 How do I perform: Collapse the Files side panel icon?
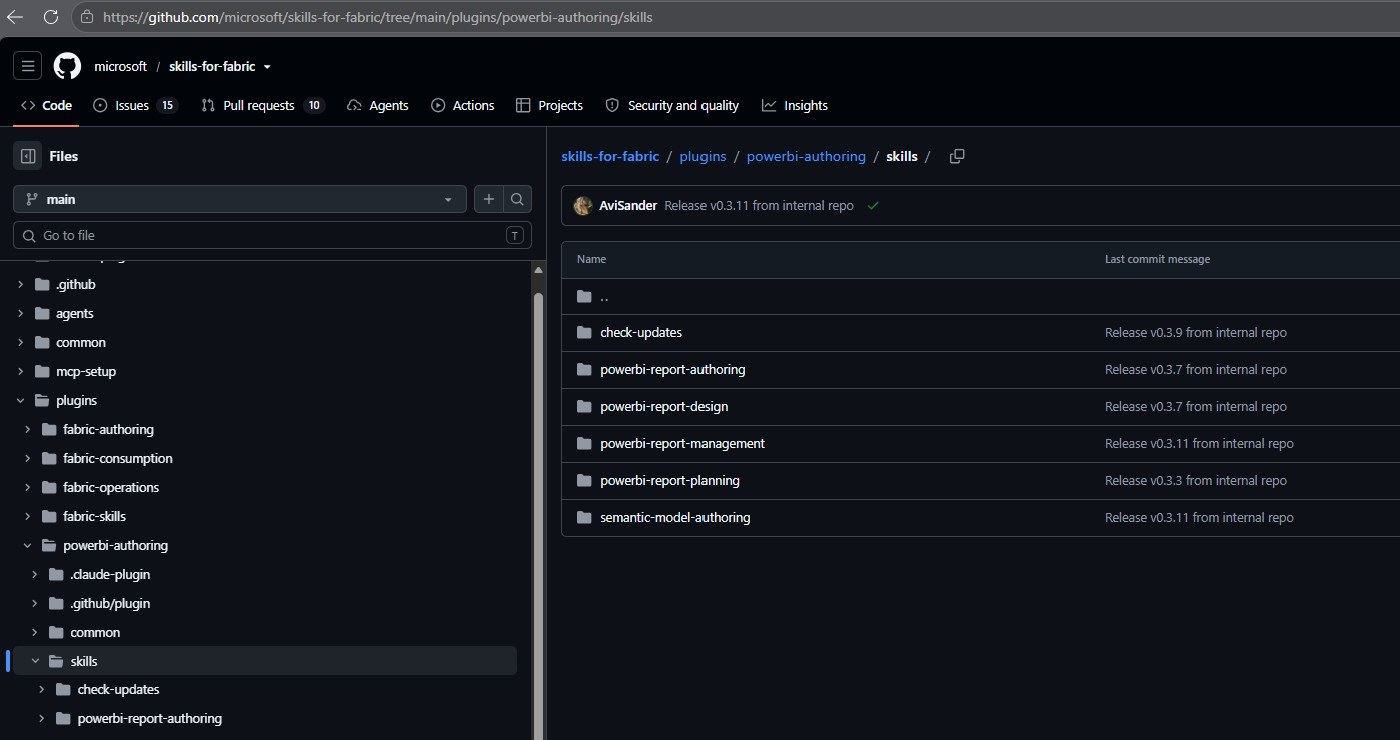point(28,156)
